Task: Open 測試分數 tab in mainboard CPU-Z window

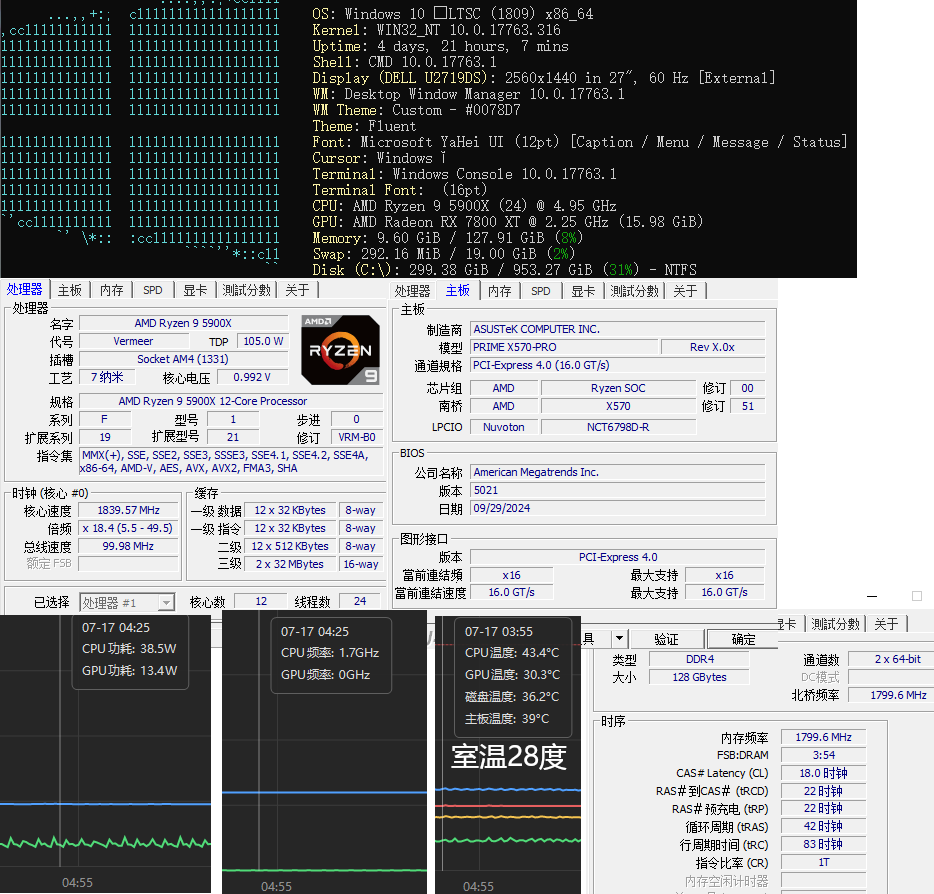Action: (634, 291)
